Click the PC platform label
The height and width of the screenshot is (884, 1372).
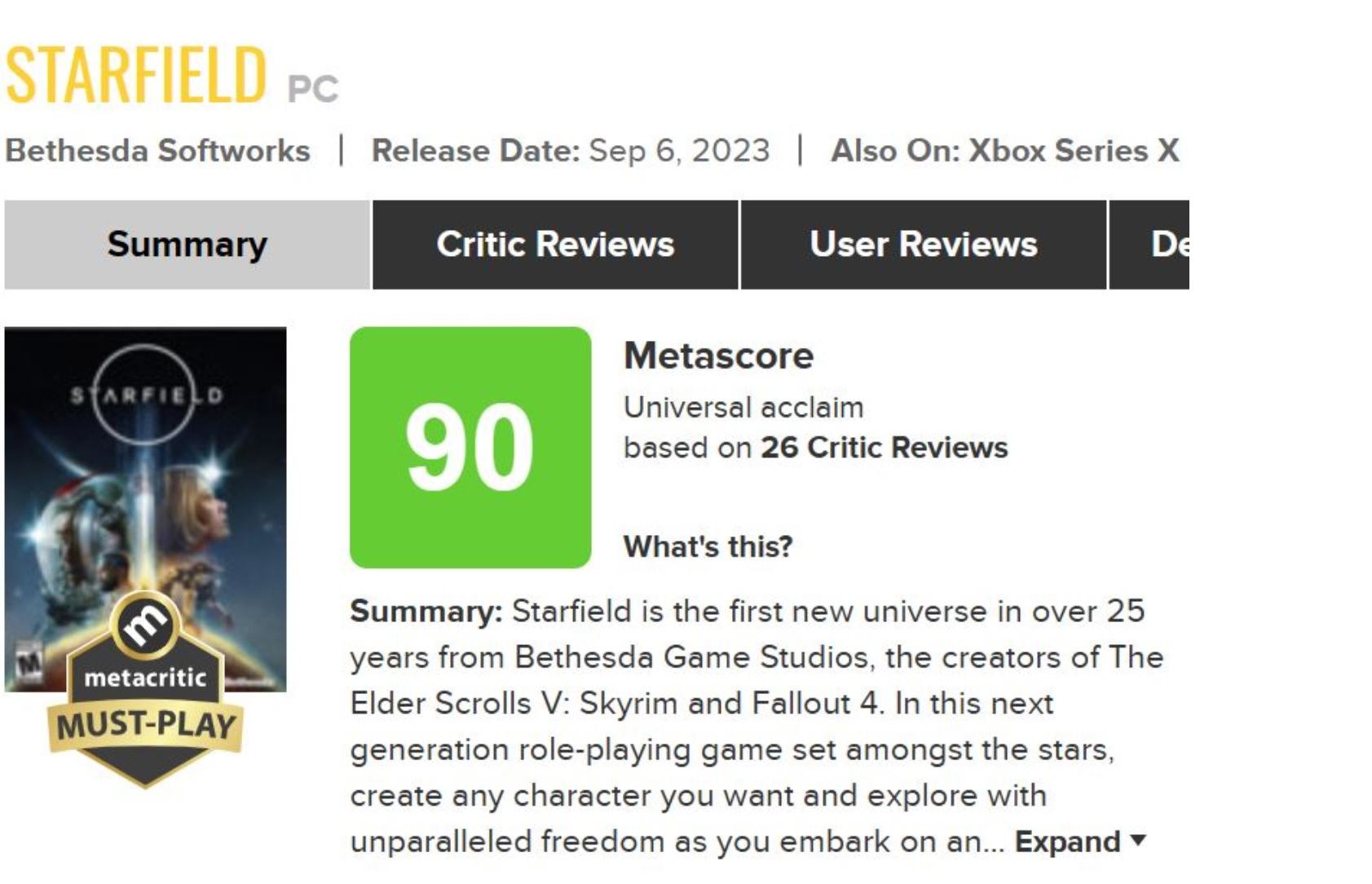point(313,89)
